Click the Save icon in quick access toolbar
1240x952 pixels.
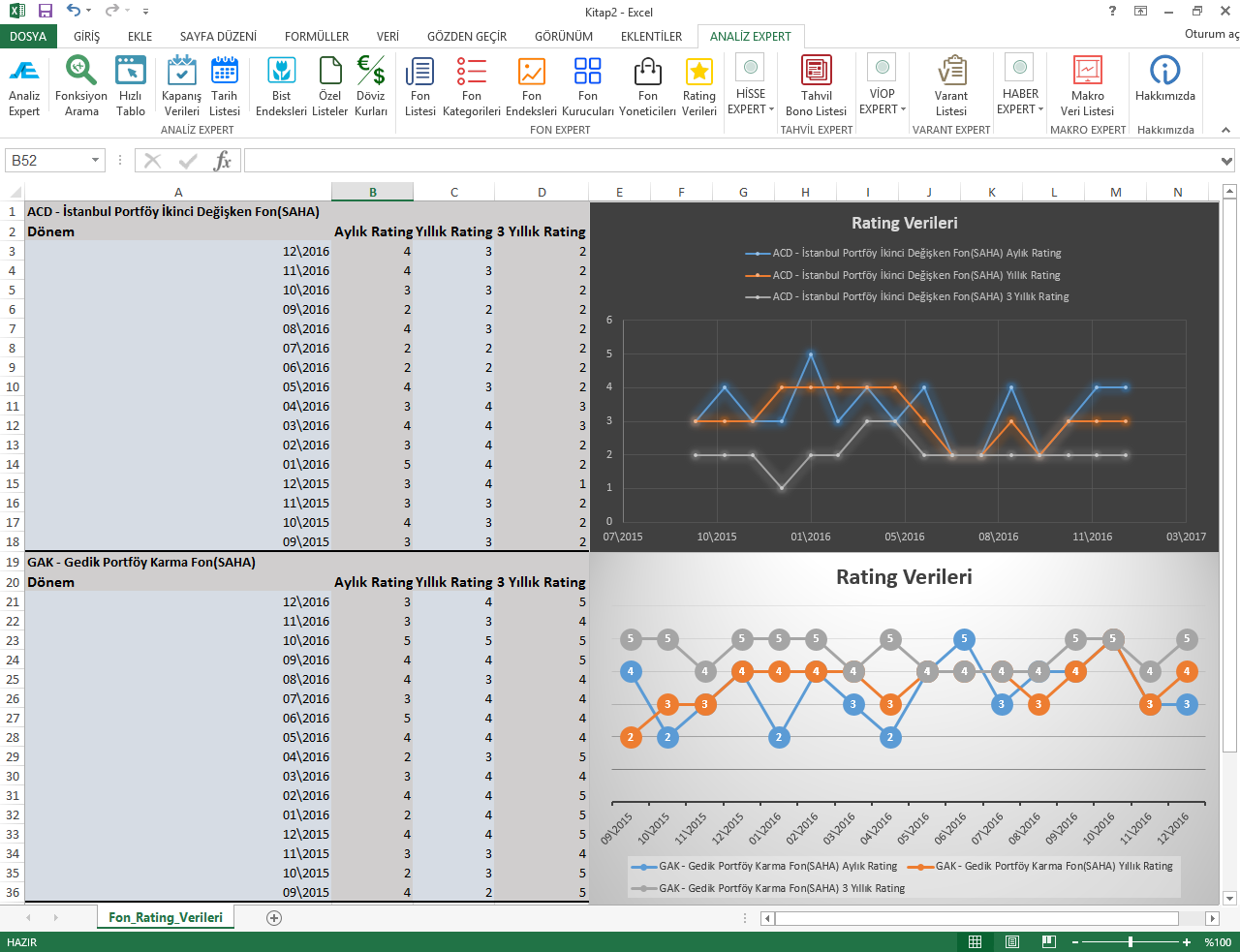(46, 12)
